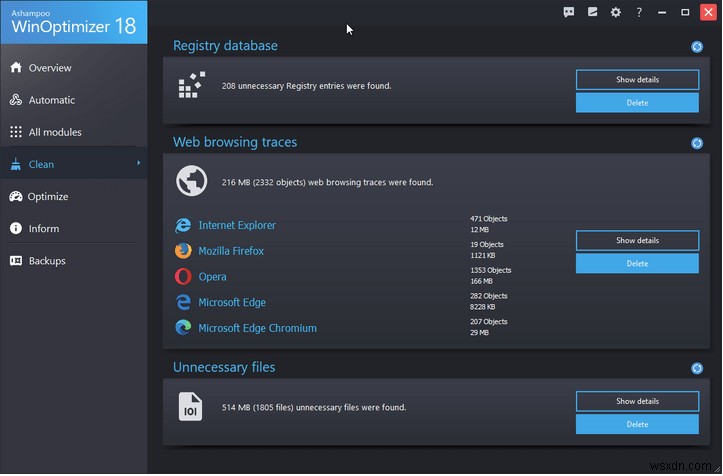
Task: Click the red Opera logo icon
Action: tap(183, 277)
